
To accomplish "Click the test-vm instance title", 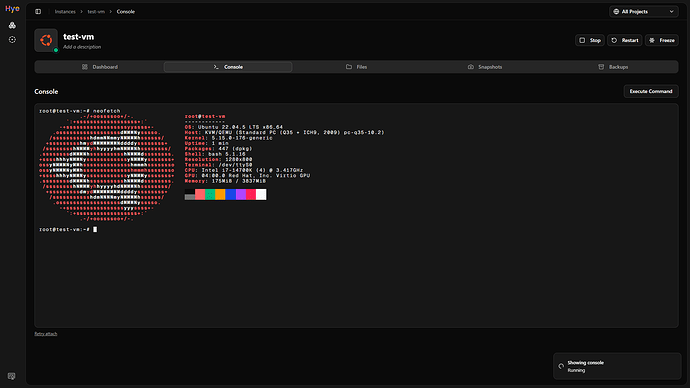I will [x=78, y=37].
